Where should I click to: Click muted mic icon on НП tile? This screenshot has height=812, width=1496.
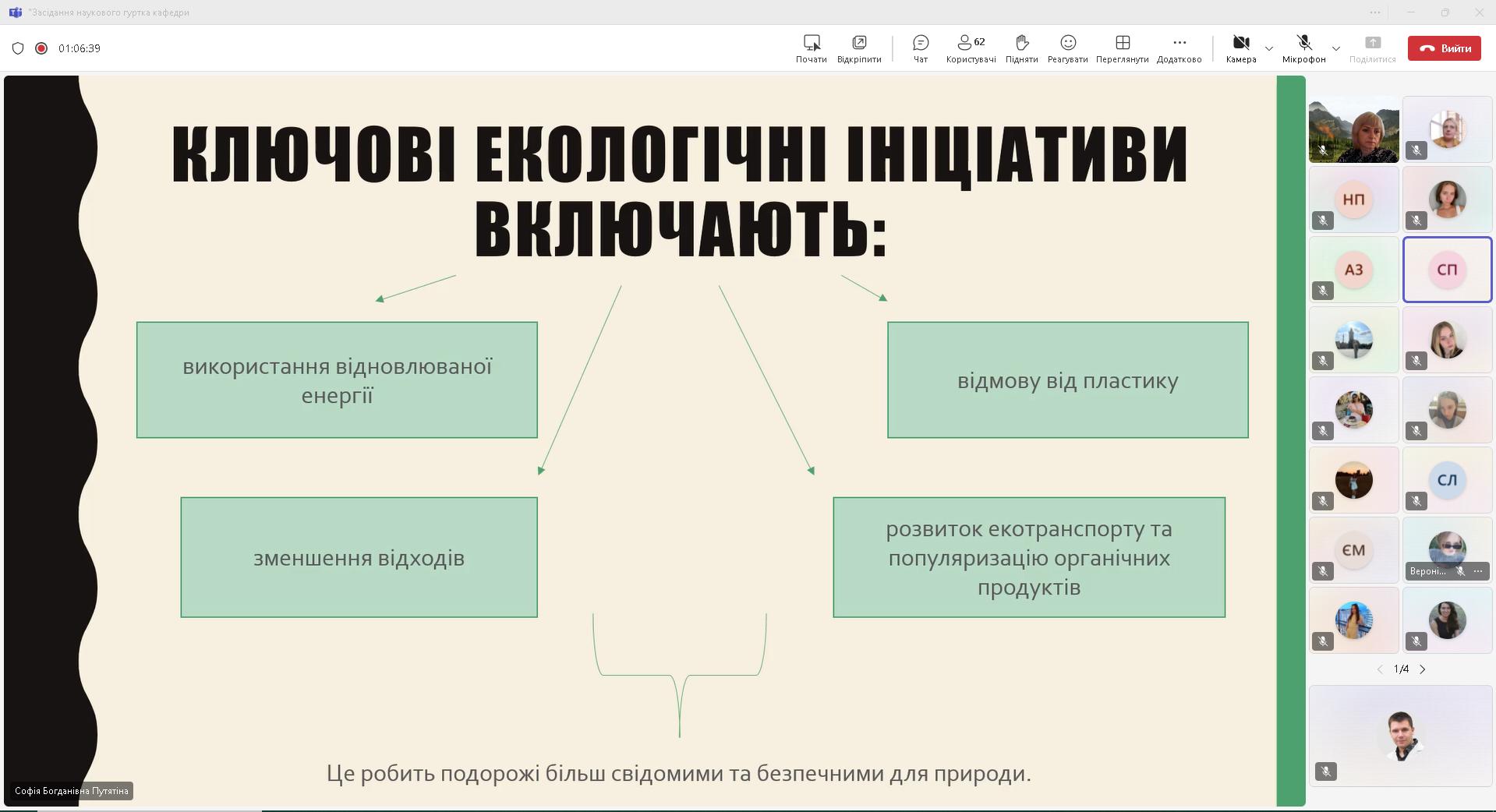pos(1323,221)
